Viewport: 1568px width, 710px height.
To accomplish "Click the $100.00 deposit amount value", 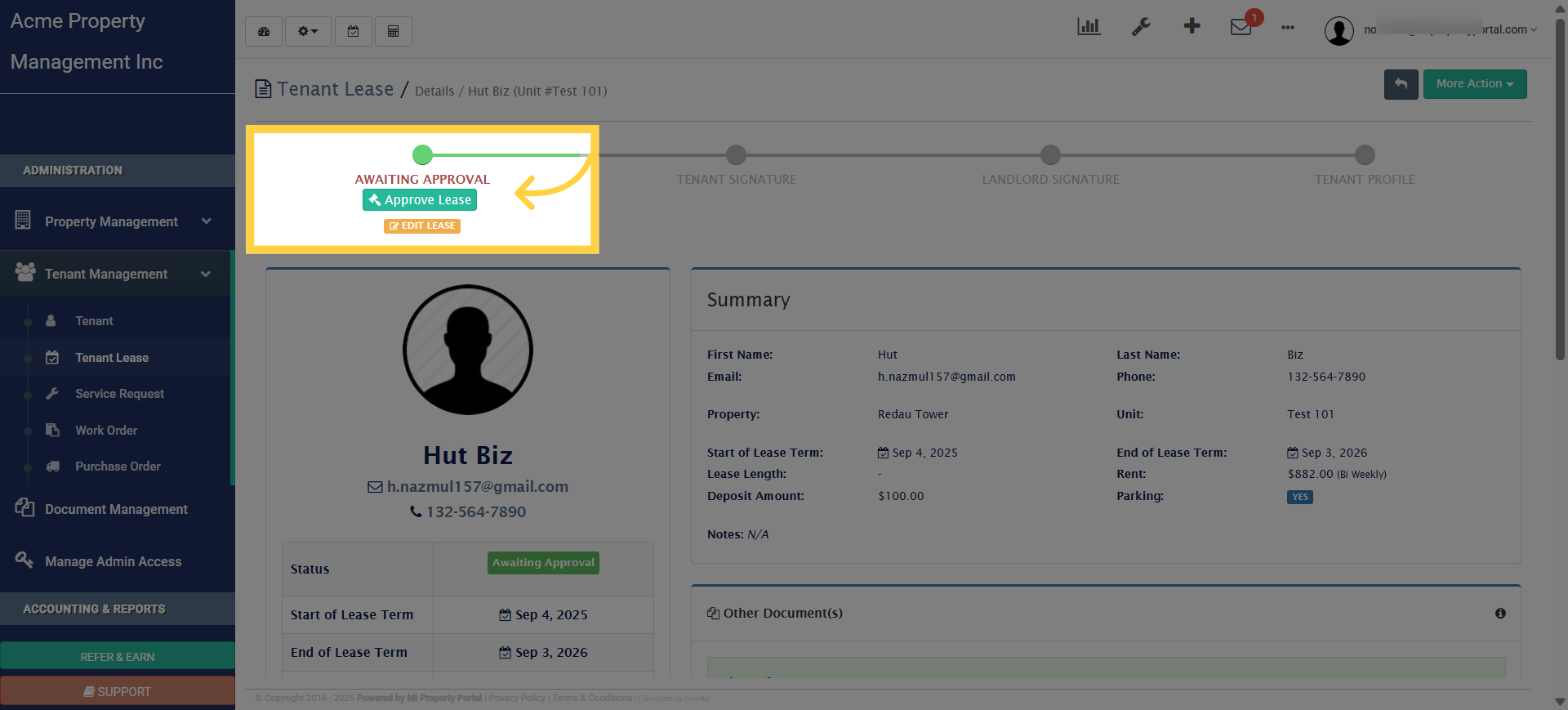I will click(x=901, y=496).
